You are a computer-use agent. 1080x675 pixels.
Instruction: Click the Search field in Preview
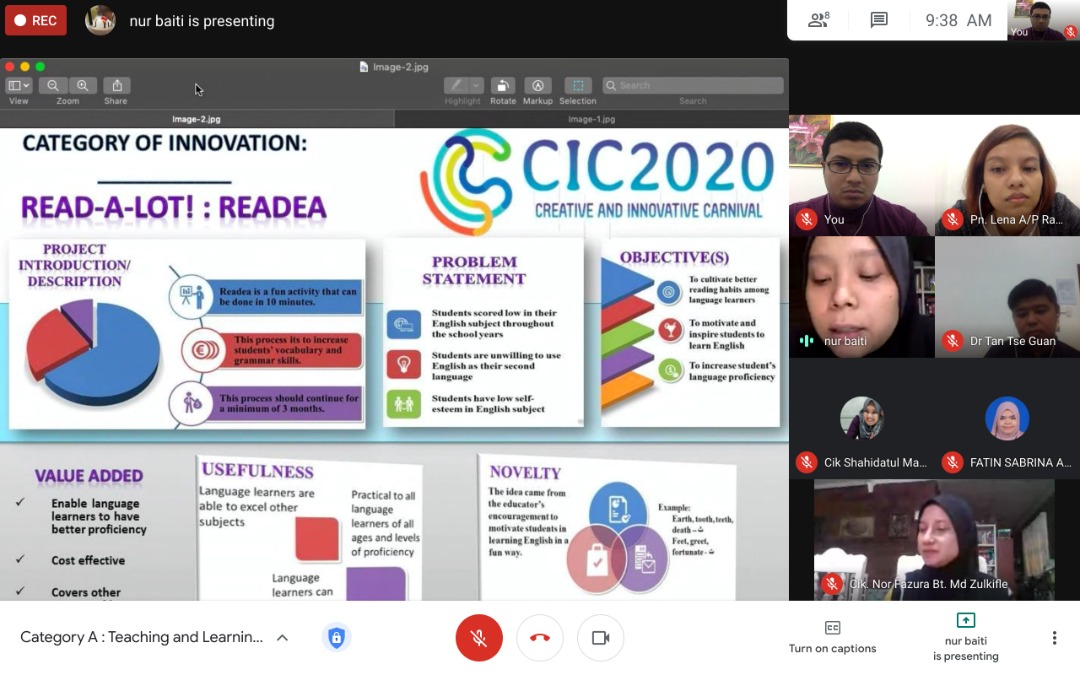click(x=692, y=85)
